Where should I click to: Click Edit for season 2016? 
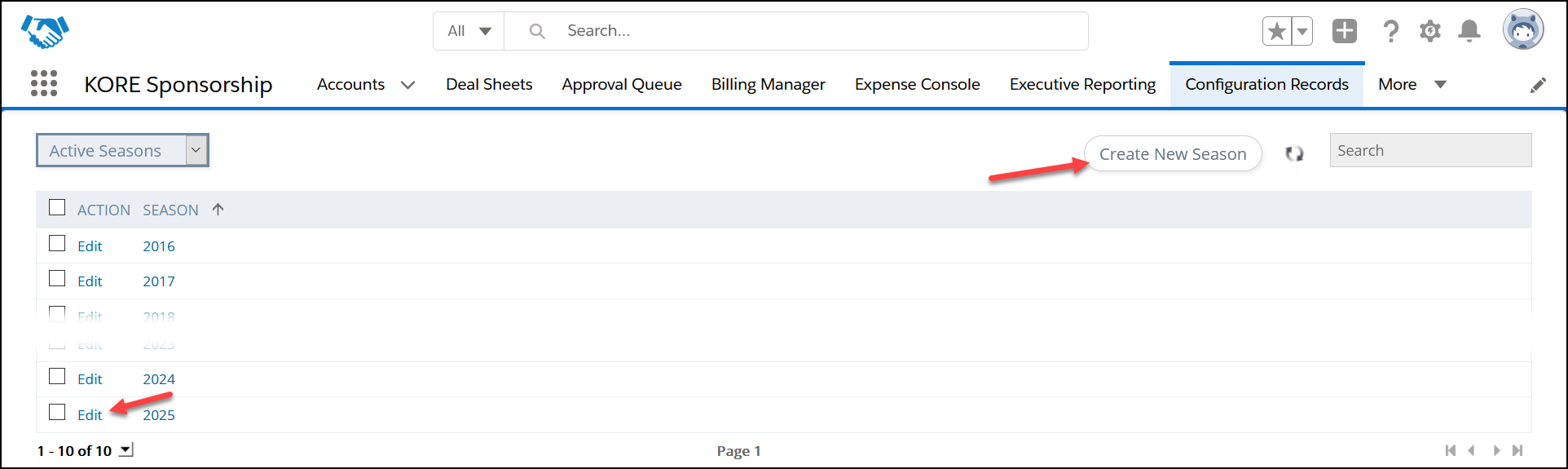pyautogui.click(x=90, y=246)
